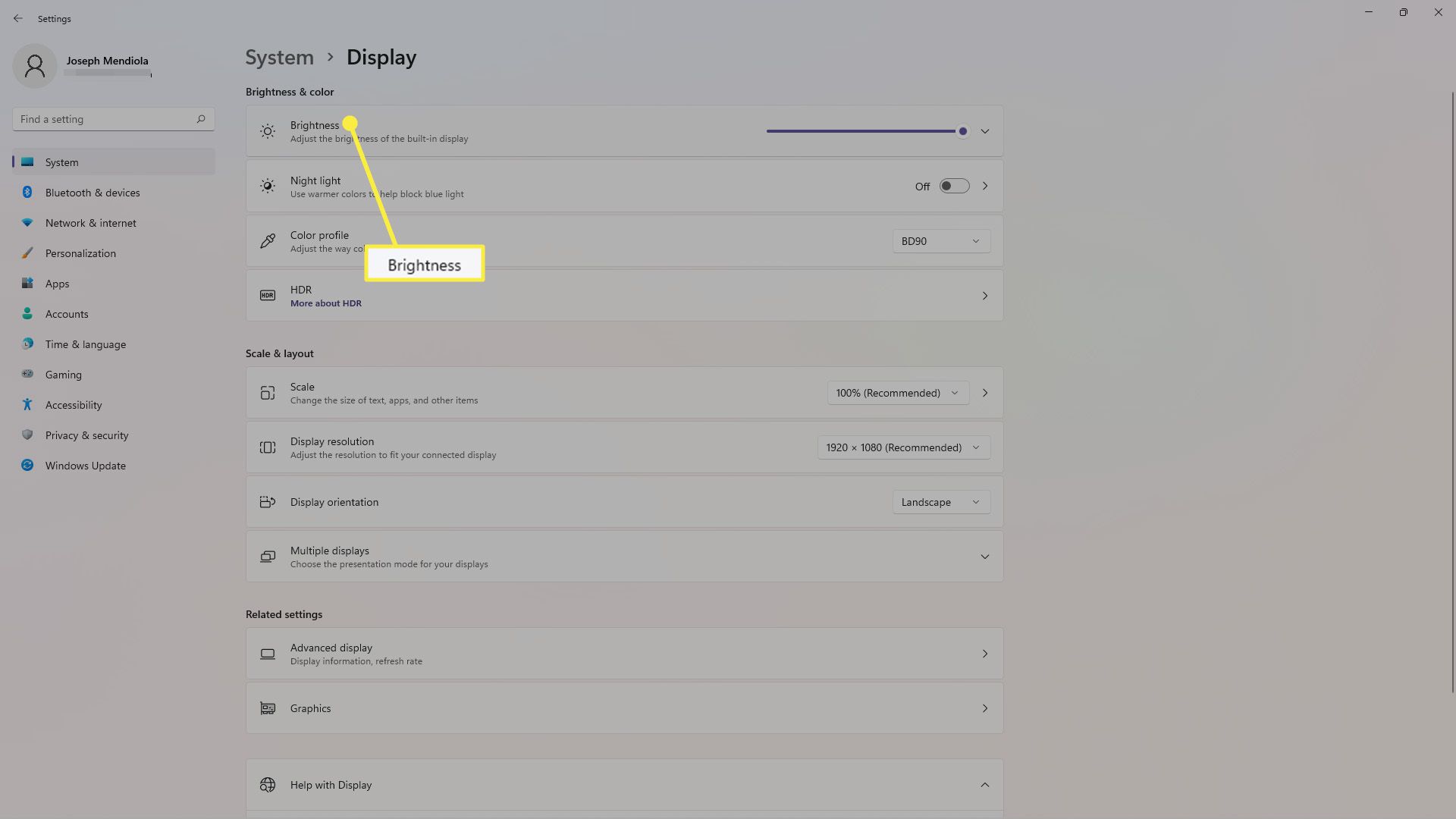
Task: Open the Landscape orientation dropdown
Action: [x=941, y=502]
